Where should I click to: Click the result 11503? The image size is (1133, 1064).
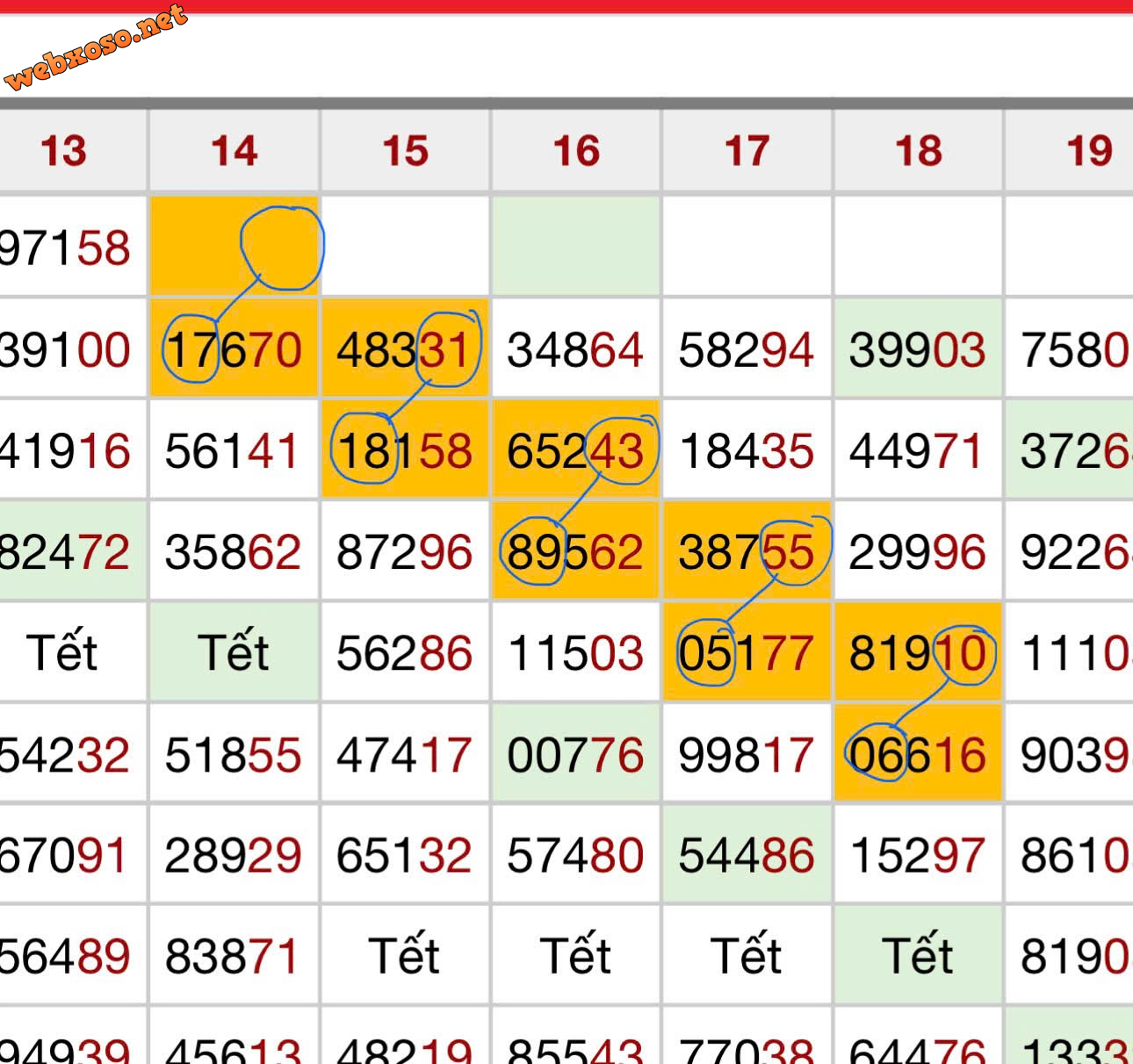[576, 652]
